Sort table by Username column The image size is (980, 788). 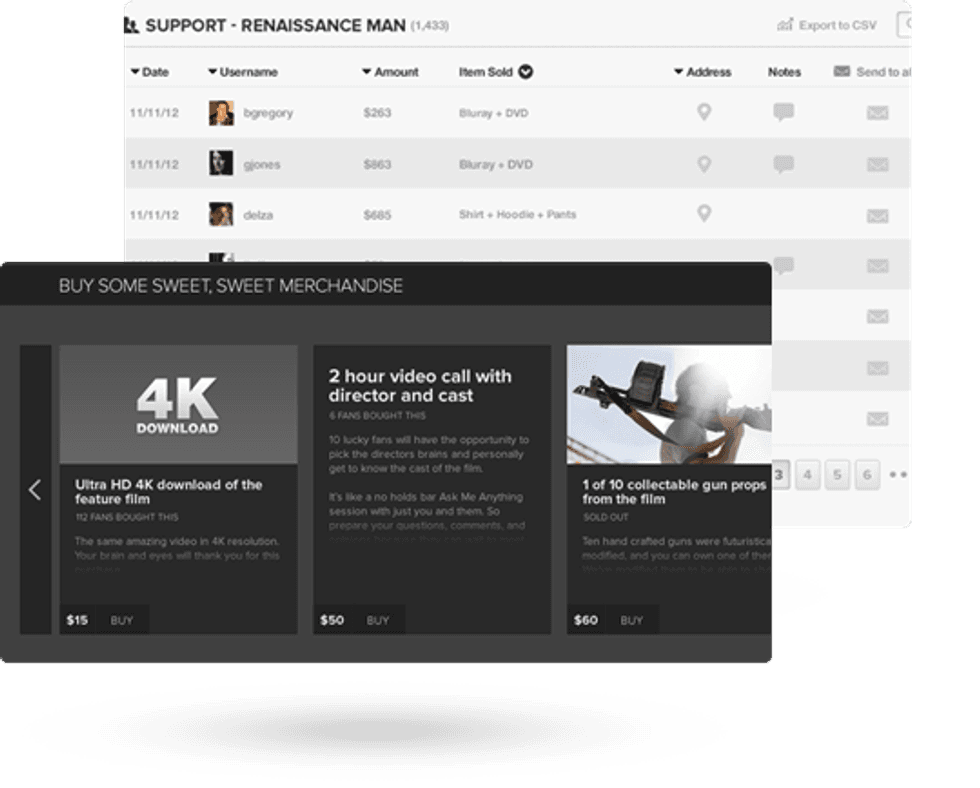(242, 72)
